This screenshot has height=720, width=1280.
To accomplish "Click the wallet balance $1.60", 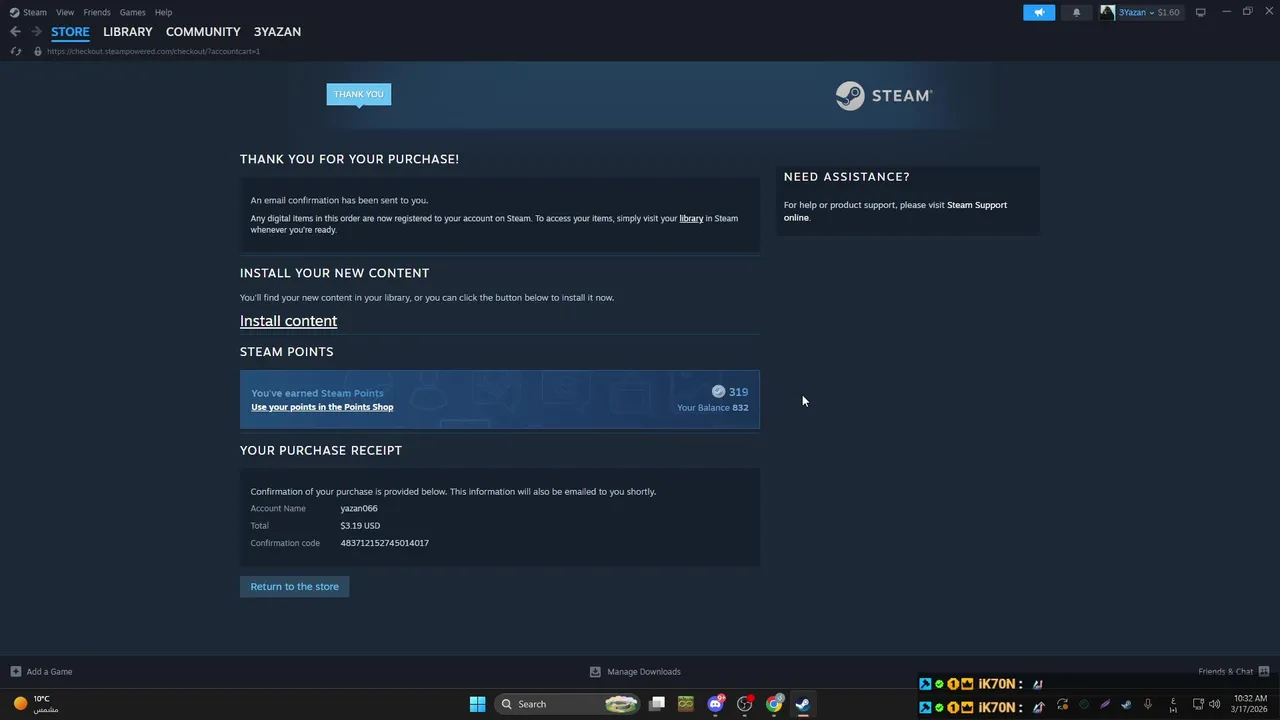I will click(x=1168, y=12).
